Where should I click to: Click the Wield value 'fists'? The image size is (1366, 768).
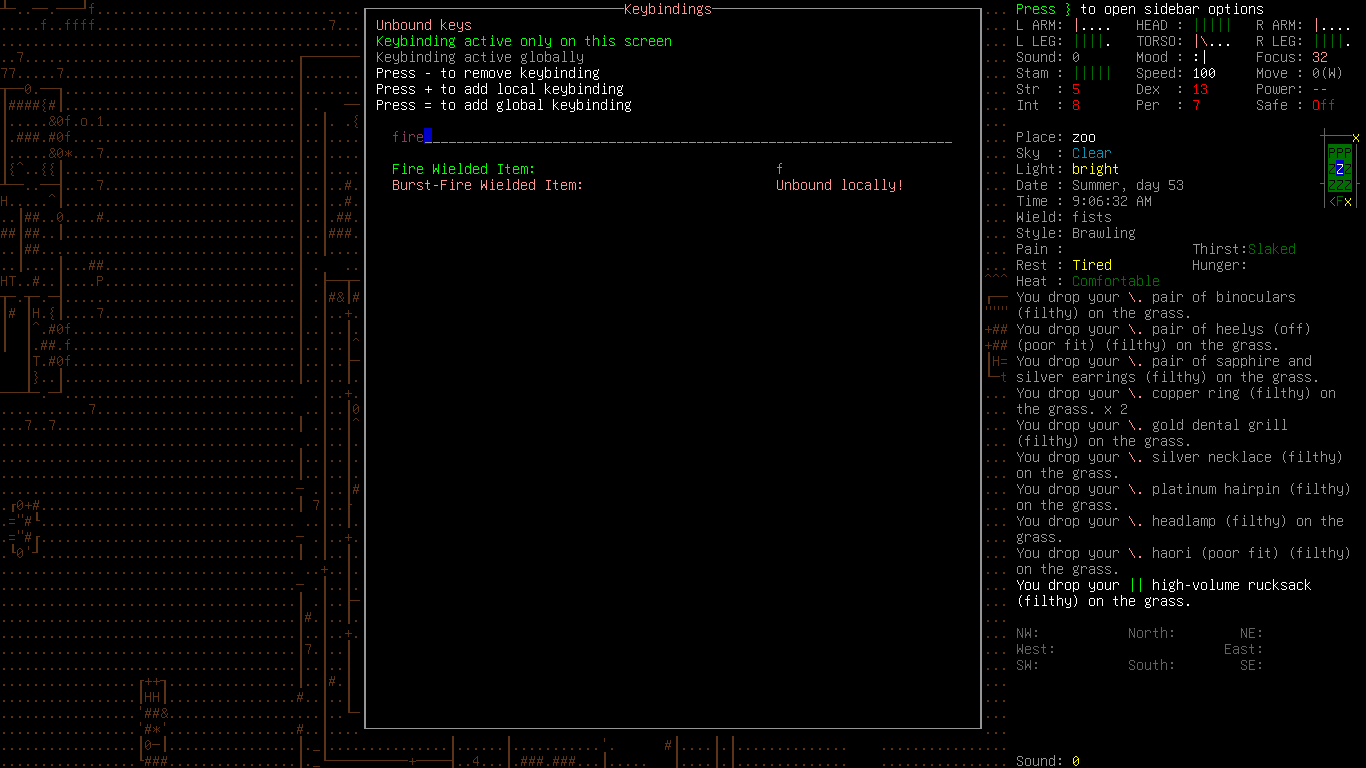click(1092, 217)
